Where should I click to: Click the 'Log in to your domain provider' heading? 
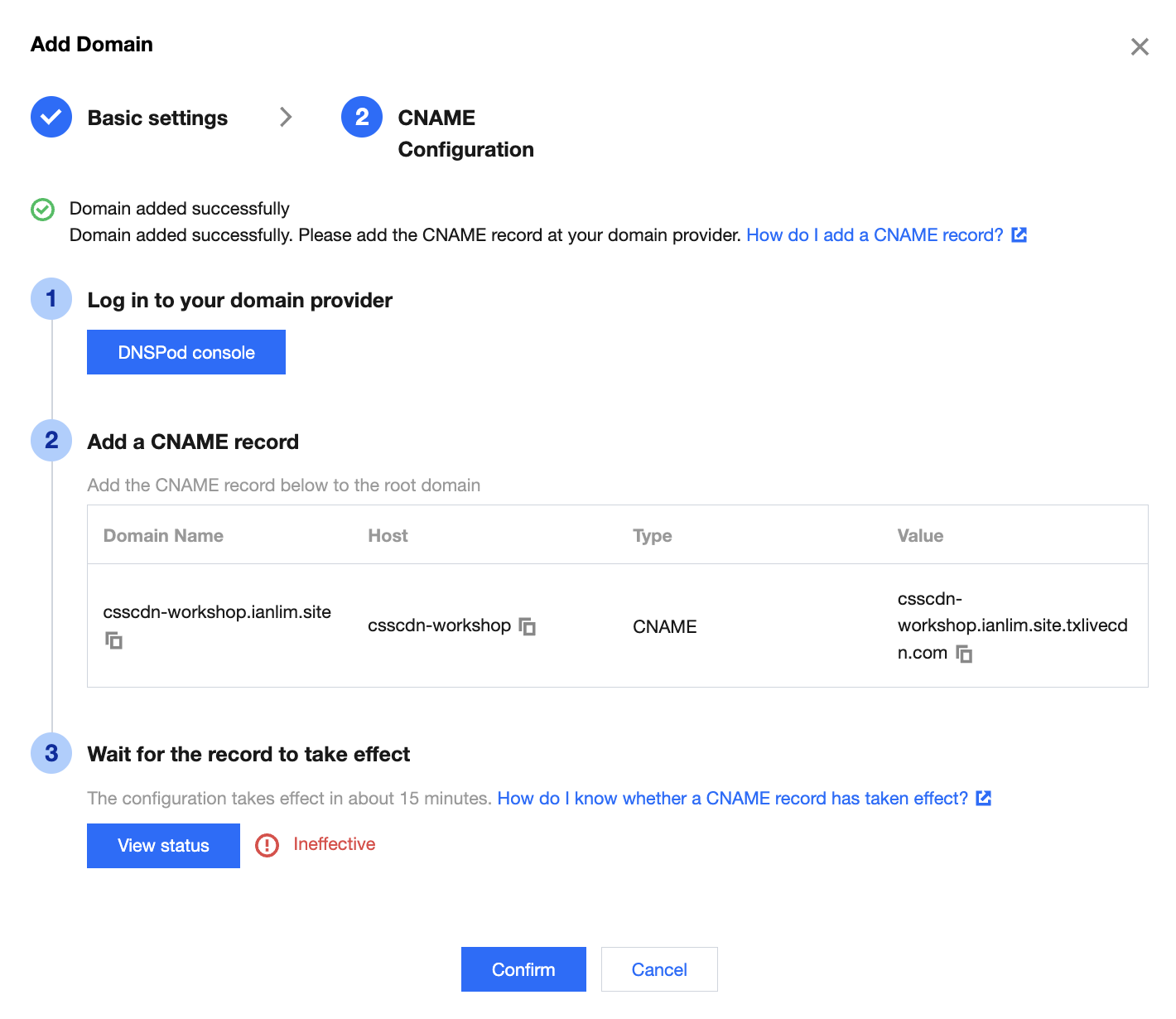pyautogui.click(x=239, y=300)
